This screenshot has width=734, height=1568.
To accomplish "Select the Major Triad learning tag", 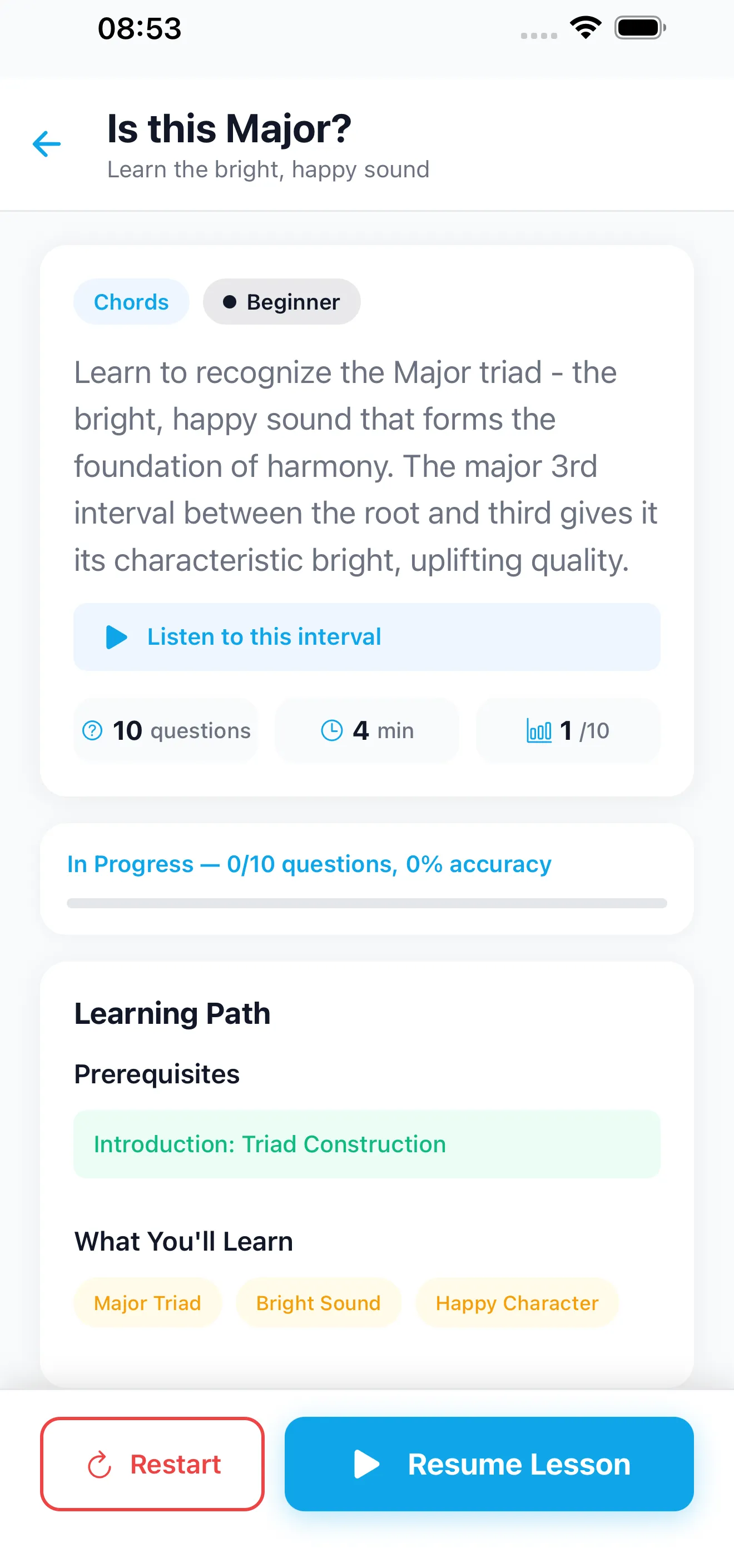I will click(147, 1302).
